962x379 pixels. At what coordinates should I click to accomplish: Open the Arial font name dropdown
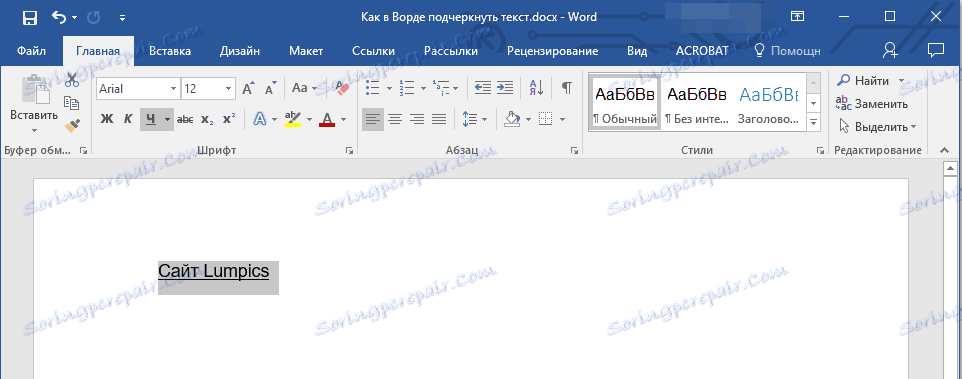click(x=175, y=89)
